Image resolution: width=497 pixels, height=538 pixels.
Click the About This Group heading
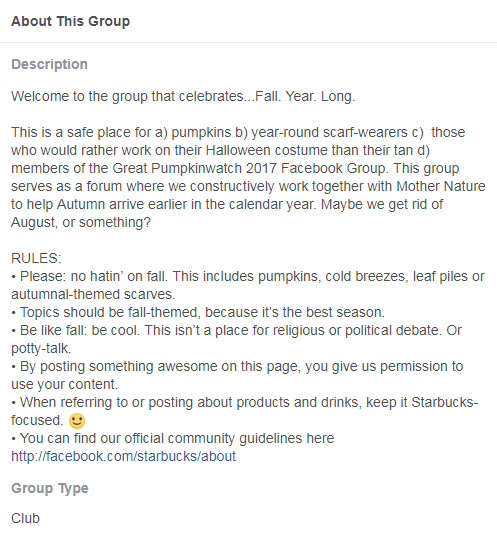(x=70, y=21)
